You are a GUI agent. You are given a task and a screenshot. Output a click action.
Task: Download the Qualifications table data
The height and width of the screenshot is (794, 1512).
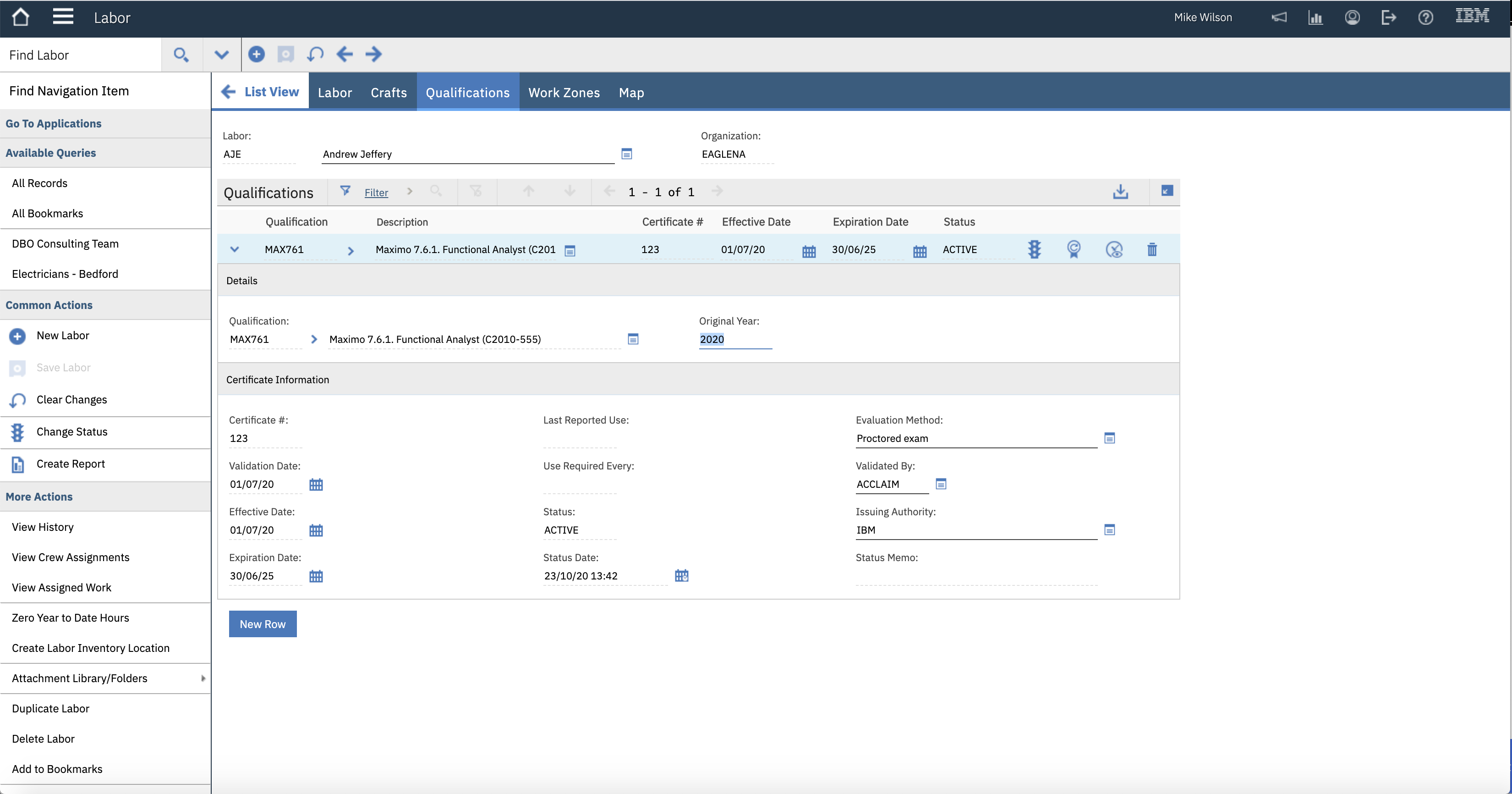[1120, 192]
